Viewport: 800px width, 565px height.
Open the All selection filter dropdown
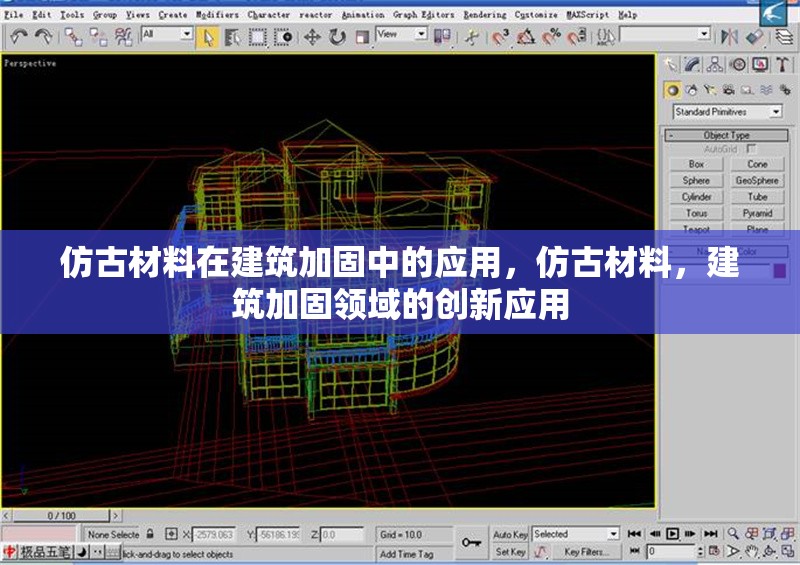[x=167, y=34]
